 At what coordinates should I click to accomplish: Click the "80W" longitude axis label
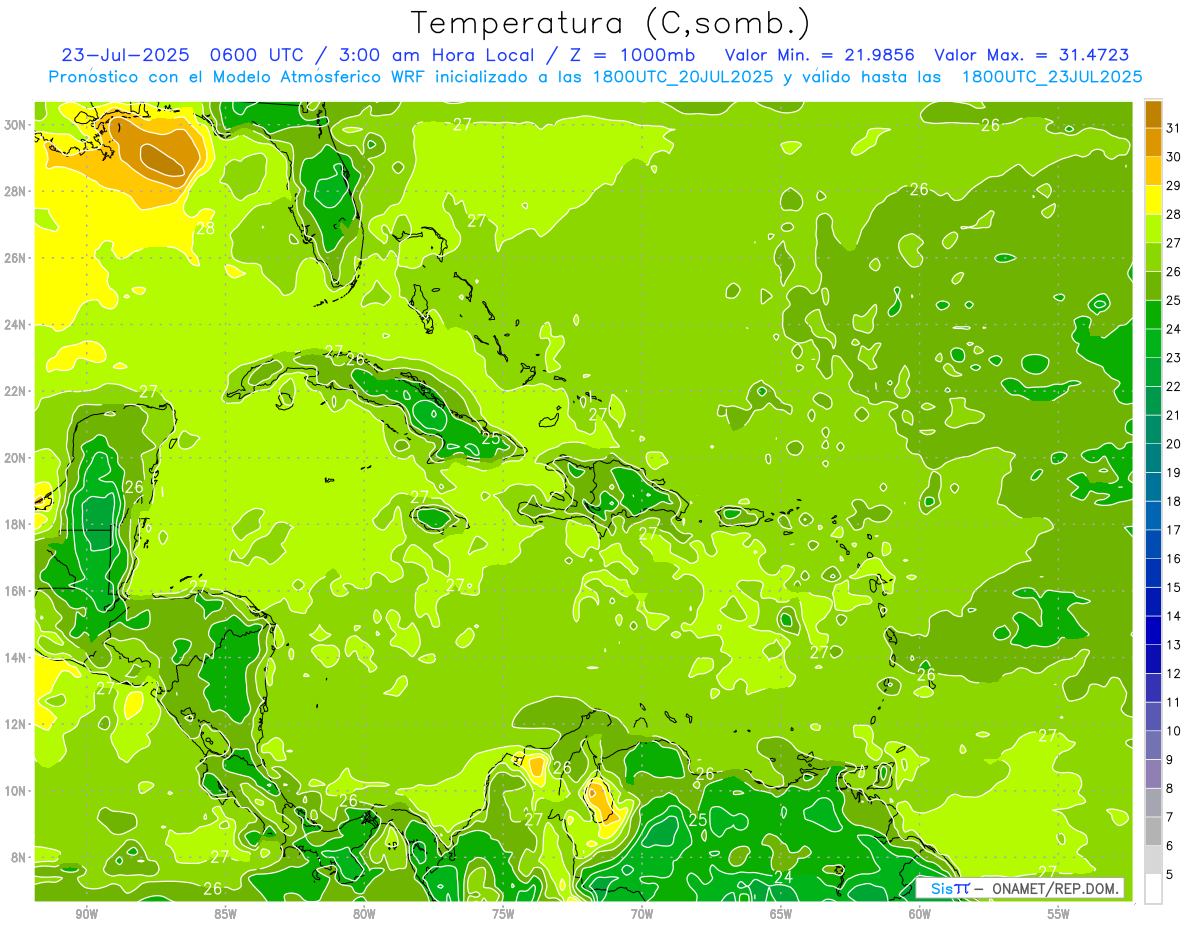(364, 914)
